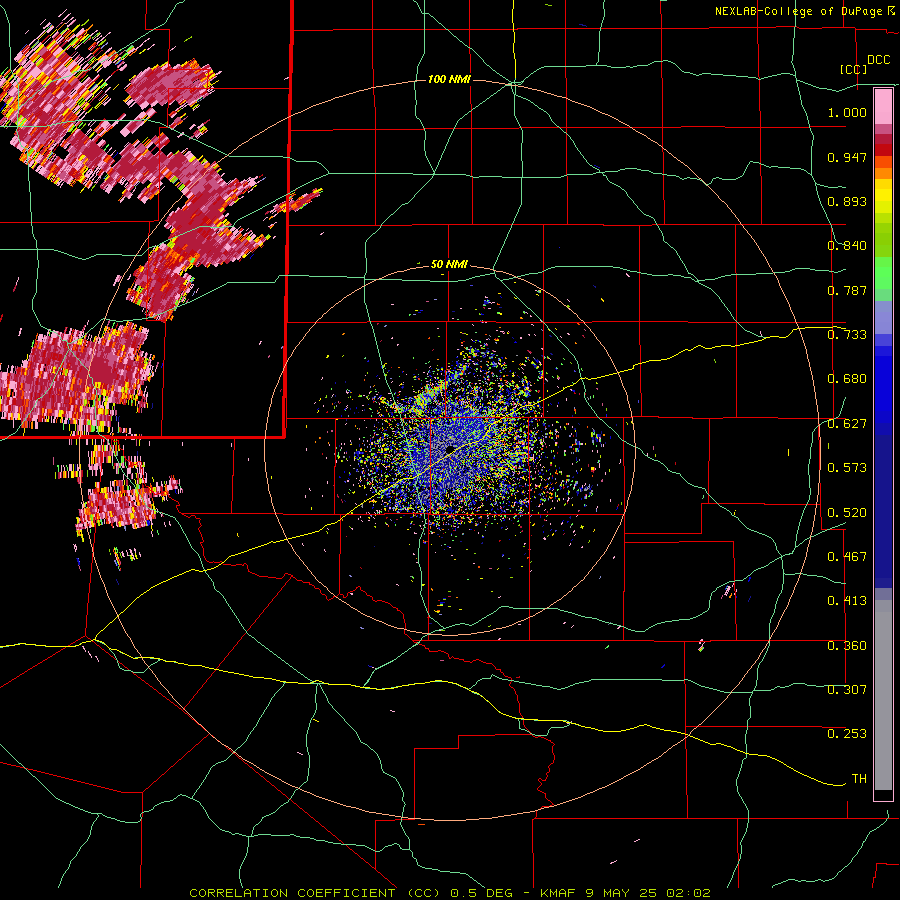Click the 0.573 scale value
Image resolution: width=900 pixels, height=900 pixels.
tap(847, 468)
